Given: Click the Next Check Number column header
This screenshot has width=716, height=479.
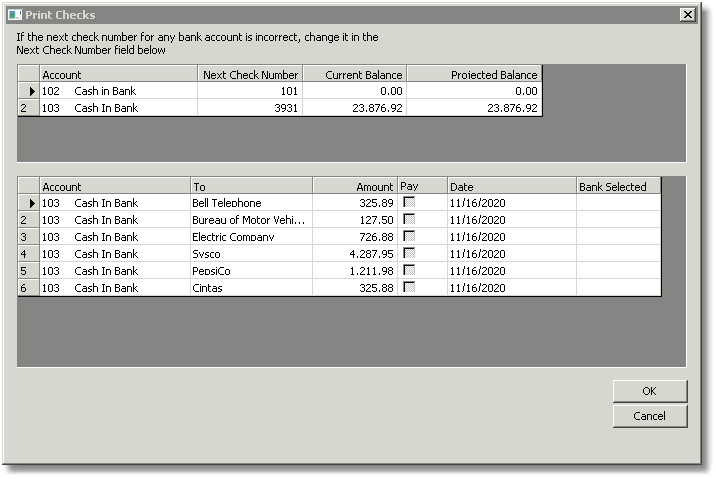Looking at the screenshot, I should point(250,74).
